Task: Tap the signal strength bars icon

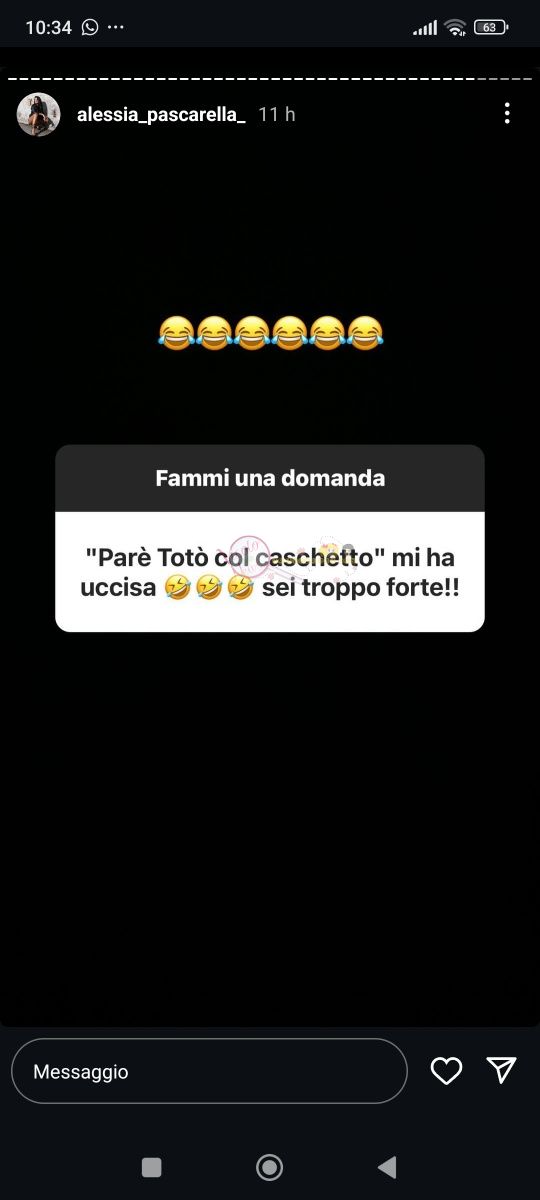Action: tap(425, 28)
